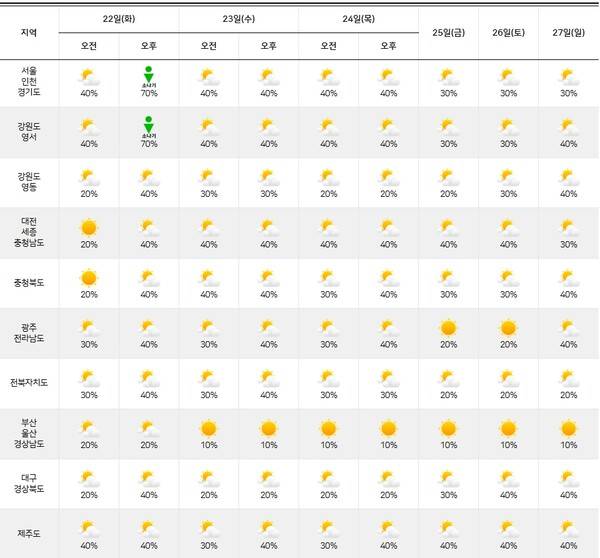This screenshot has height=558, width=600.
Task: Click the 70% rain probability for 강원도 영서
Action: (149, 144)
